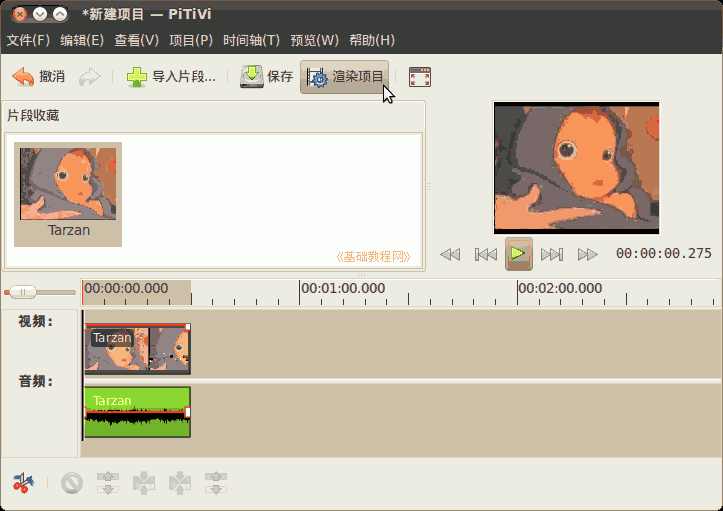The width and height of the screenshot is (723, 511).
Task: Click the greyed redo arrow icon
Action: click(89, 77)
